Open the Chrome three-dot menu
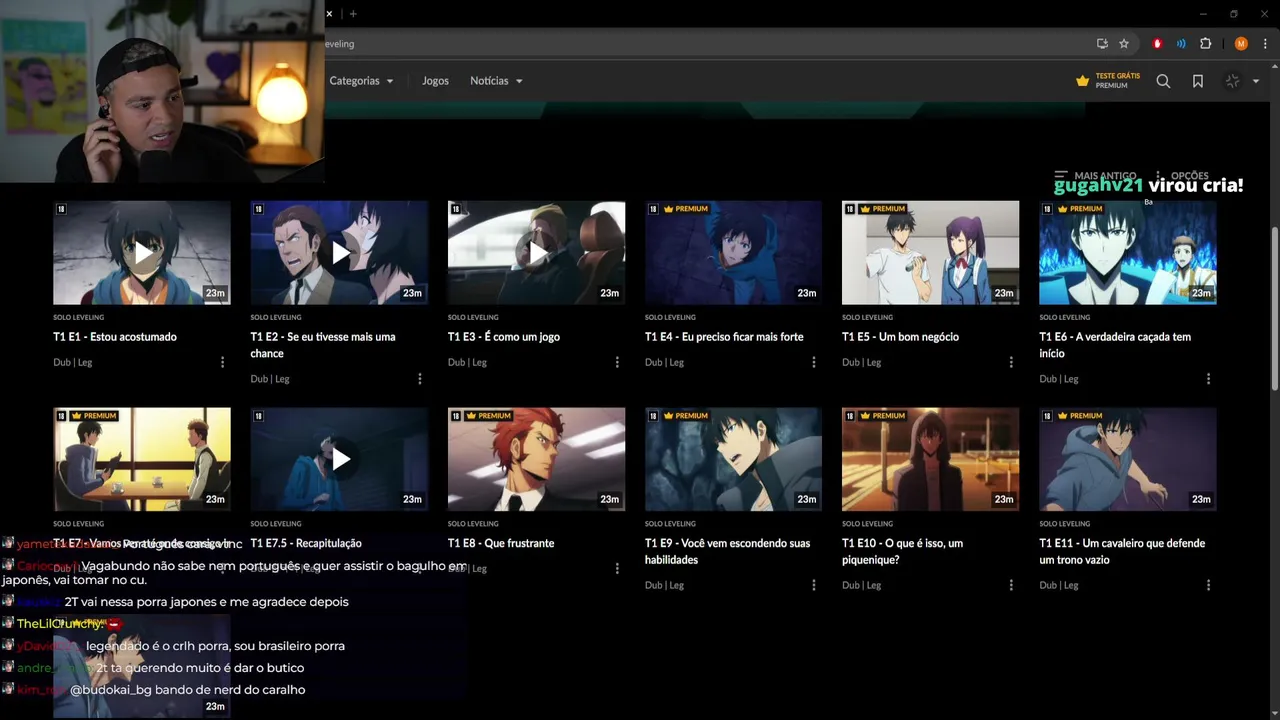Screen dimensions: 1280x720 pos(1265,44)
